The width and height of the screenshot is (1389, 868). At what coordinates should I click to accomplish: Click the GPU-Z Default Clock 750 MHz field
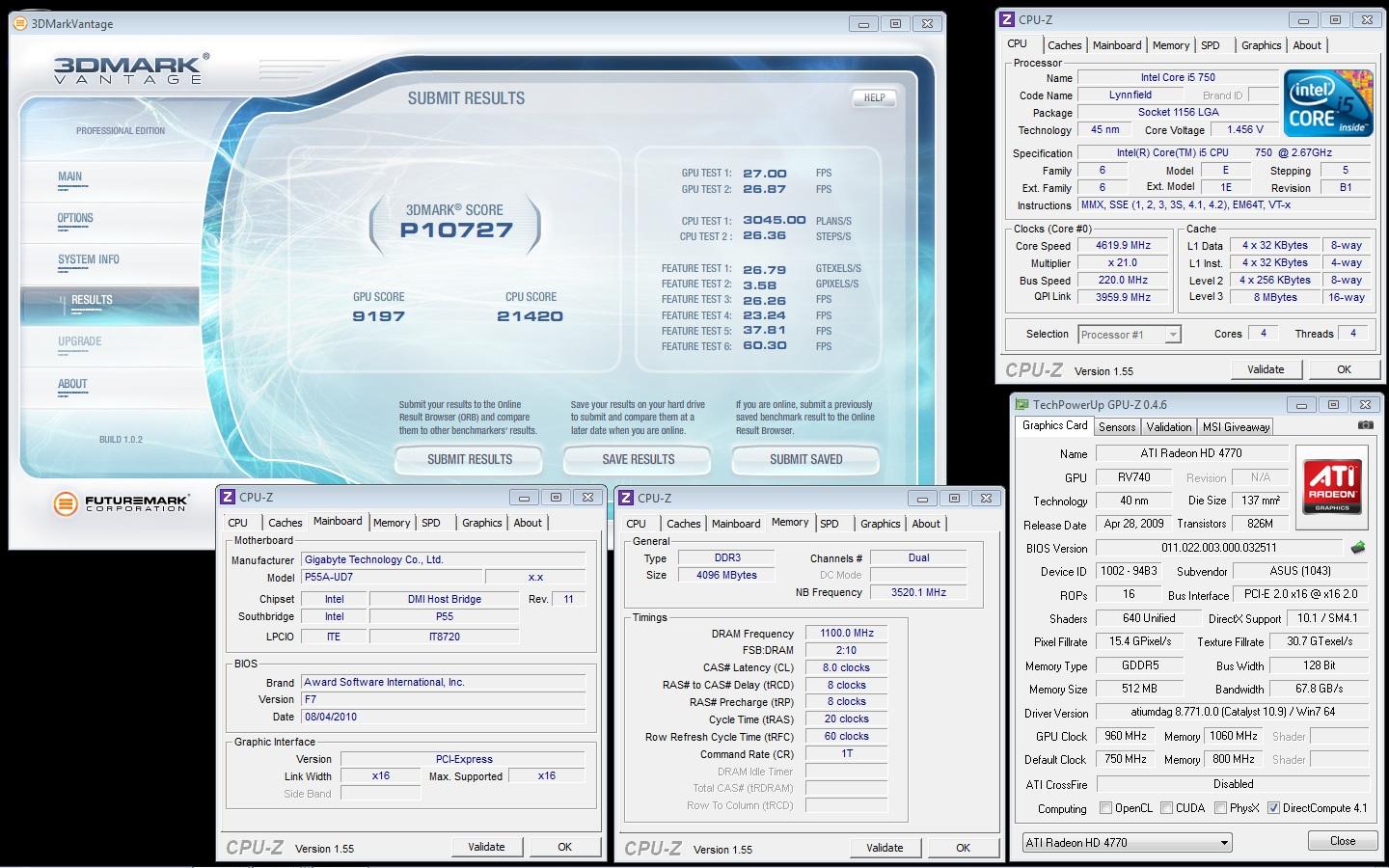click(1126, 760)
